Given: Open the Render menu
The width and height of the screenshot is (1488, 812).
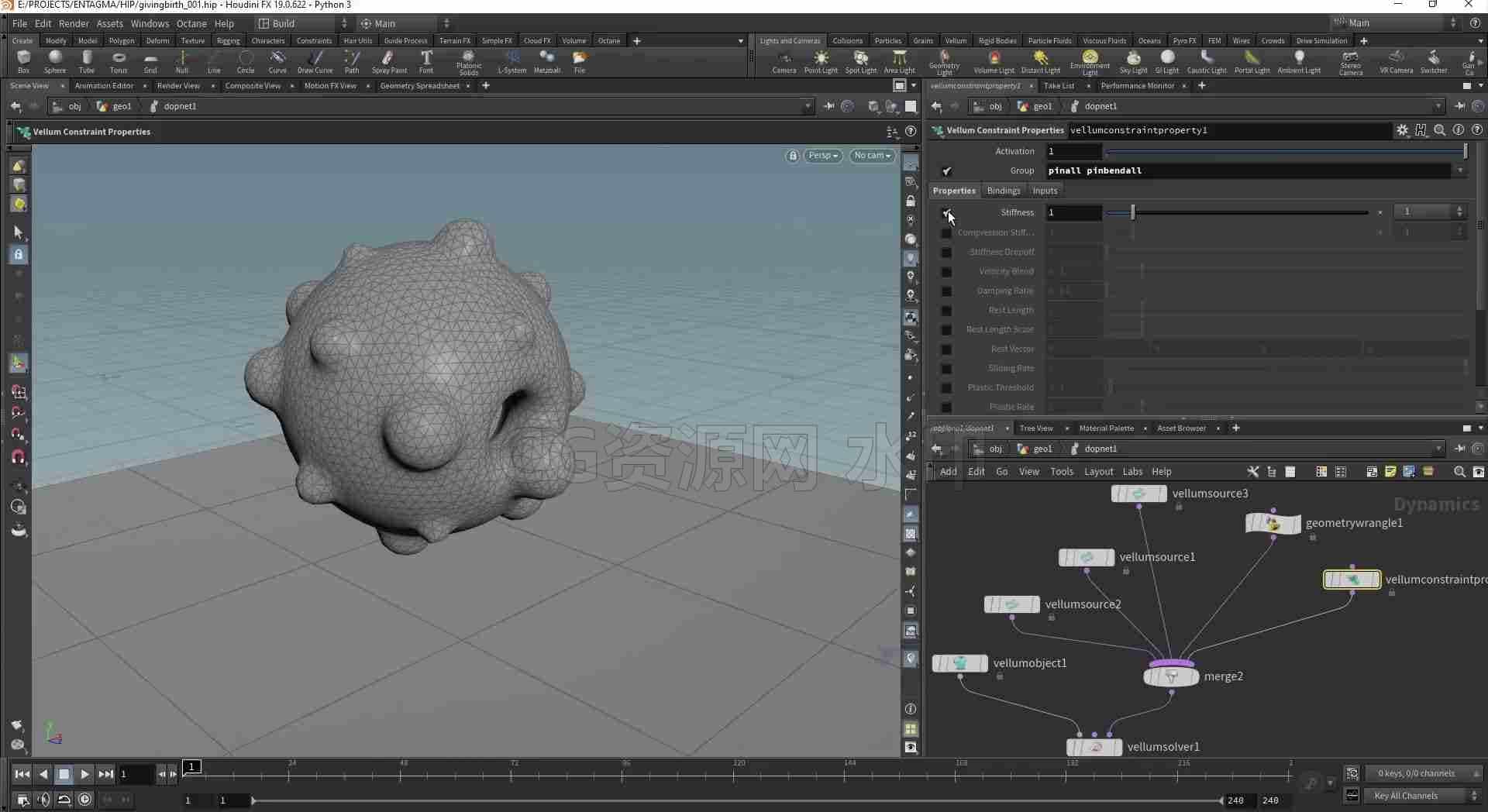Looking at the screenshot, I should point(74,23).
